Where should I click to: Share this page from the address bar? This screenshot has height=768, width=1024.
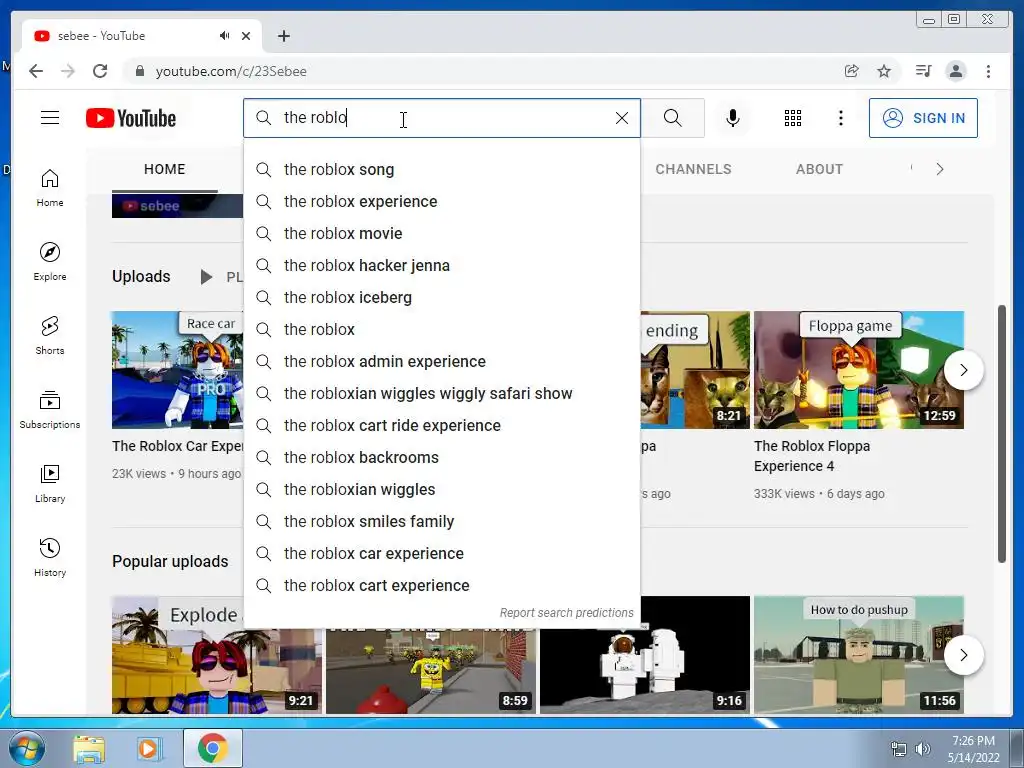[851, 71]
